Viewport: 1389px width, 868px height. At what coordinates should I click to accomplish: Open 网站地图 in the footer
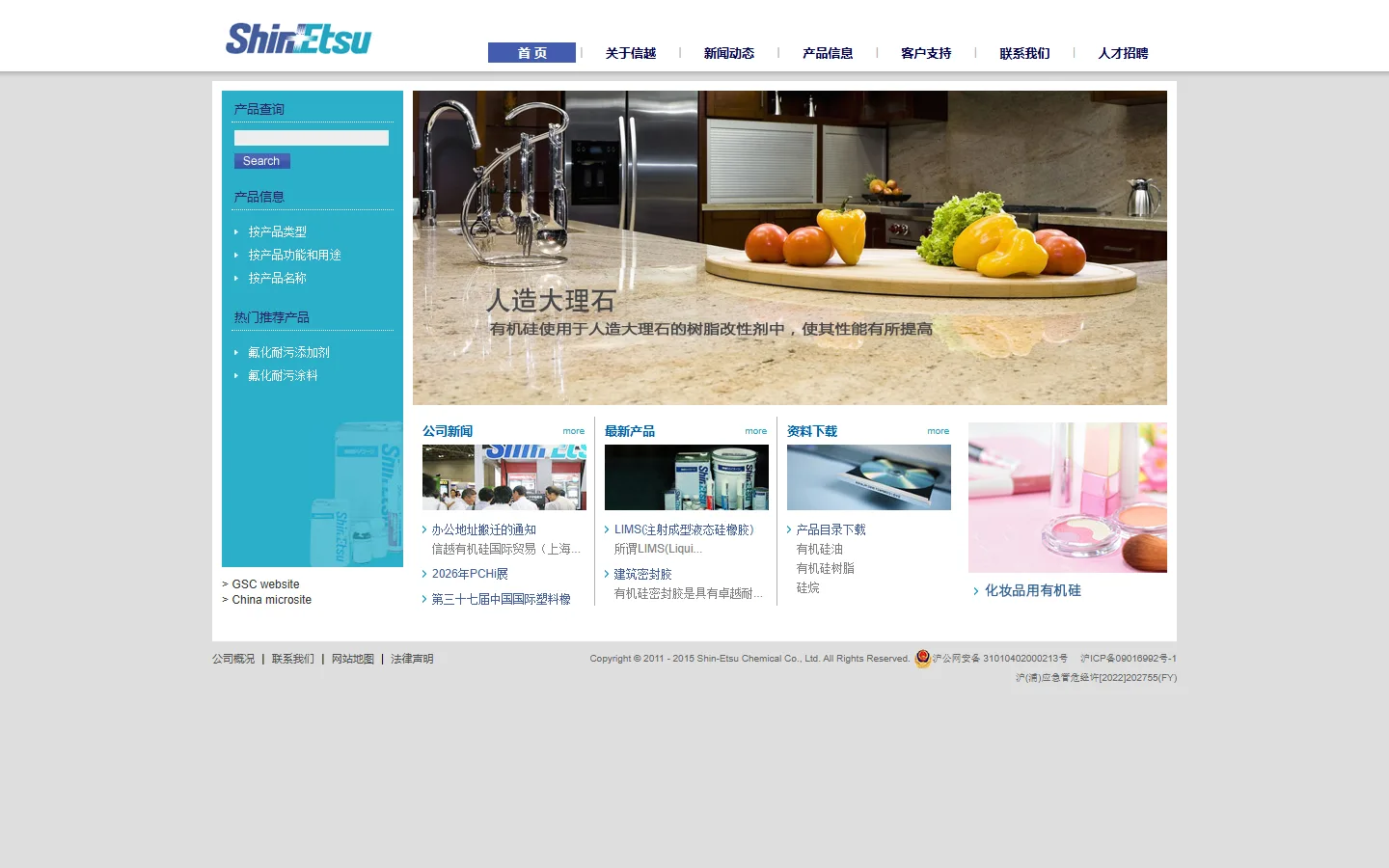[x=353, y=659]
